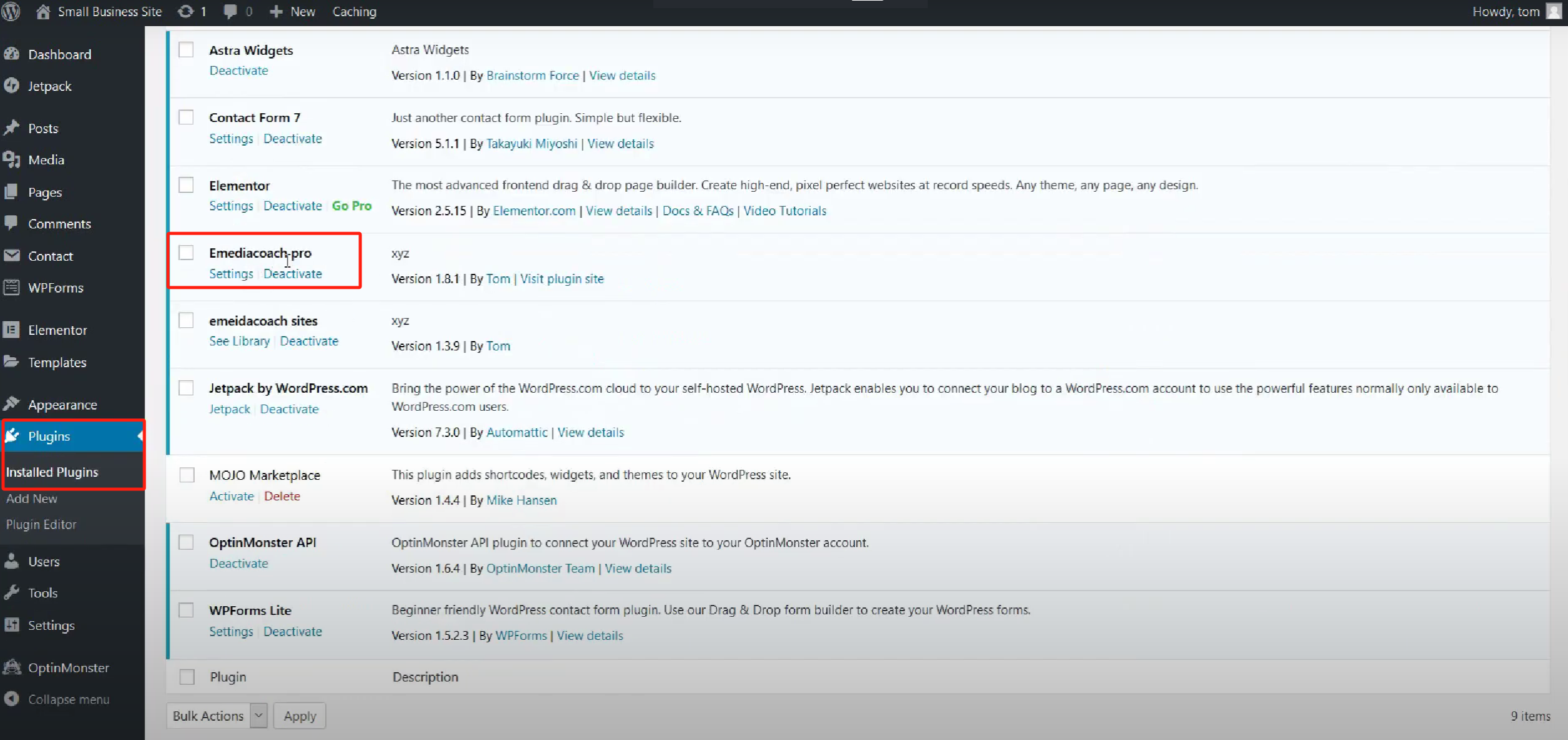Deactivate the Emediacoach-pro plugin
The width and height of the screenshot is (1568, 740).
(x=292, y=274)
